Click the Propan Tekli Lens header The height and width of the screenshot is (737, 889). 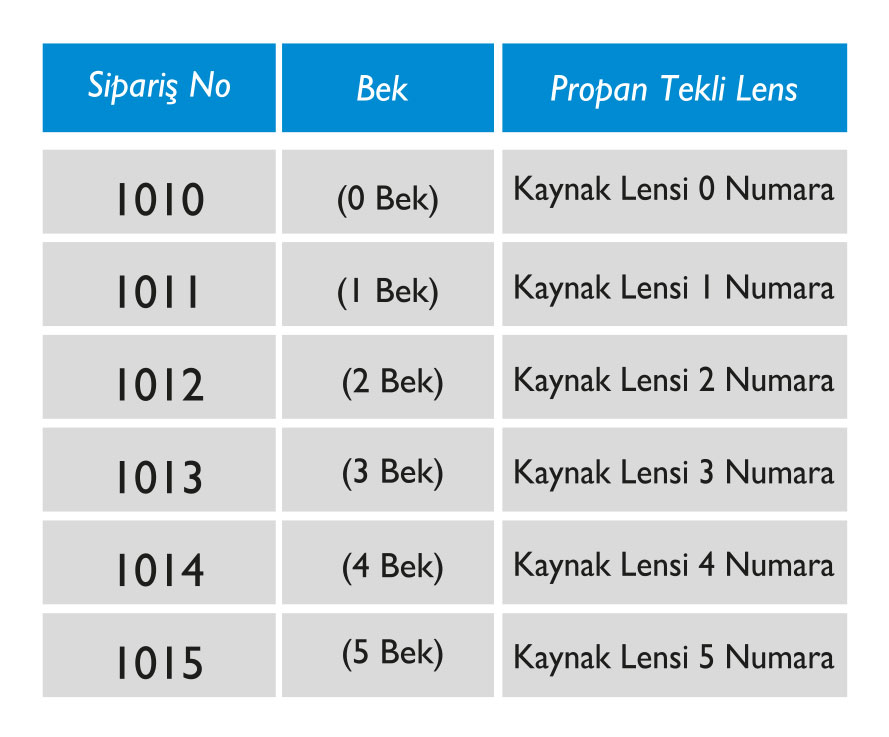click(x=674, y=88)
